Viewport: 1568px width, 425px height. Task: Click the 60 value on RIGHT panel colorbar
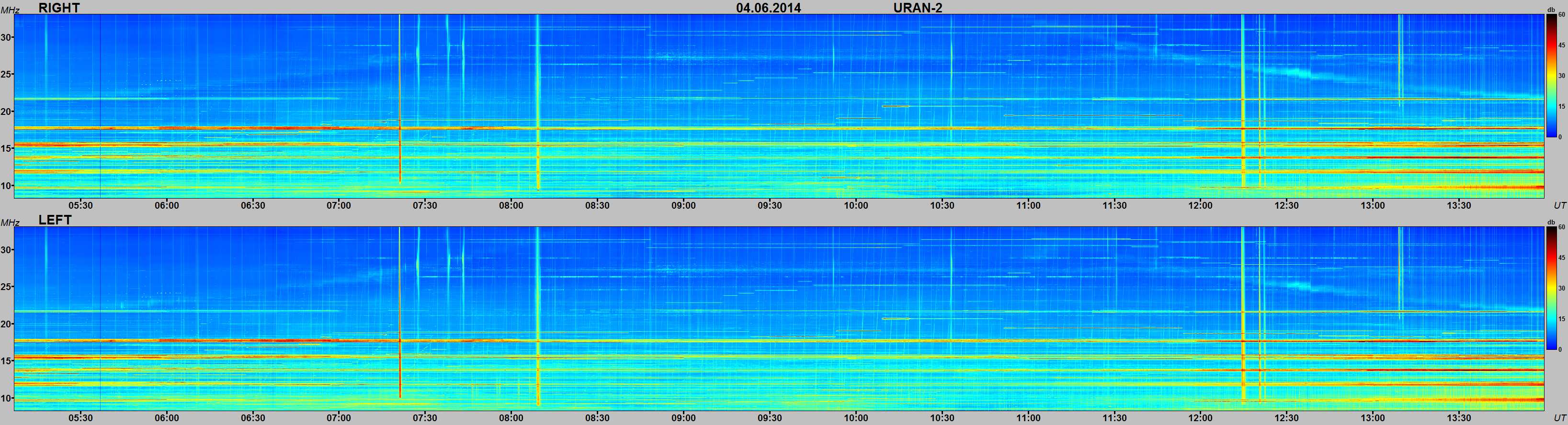[x=1562, y=14]
